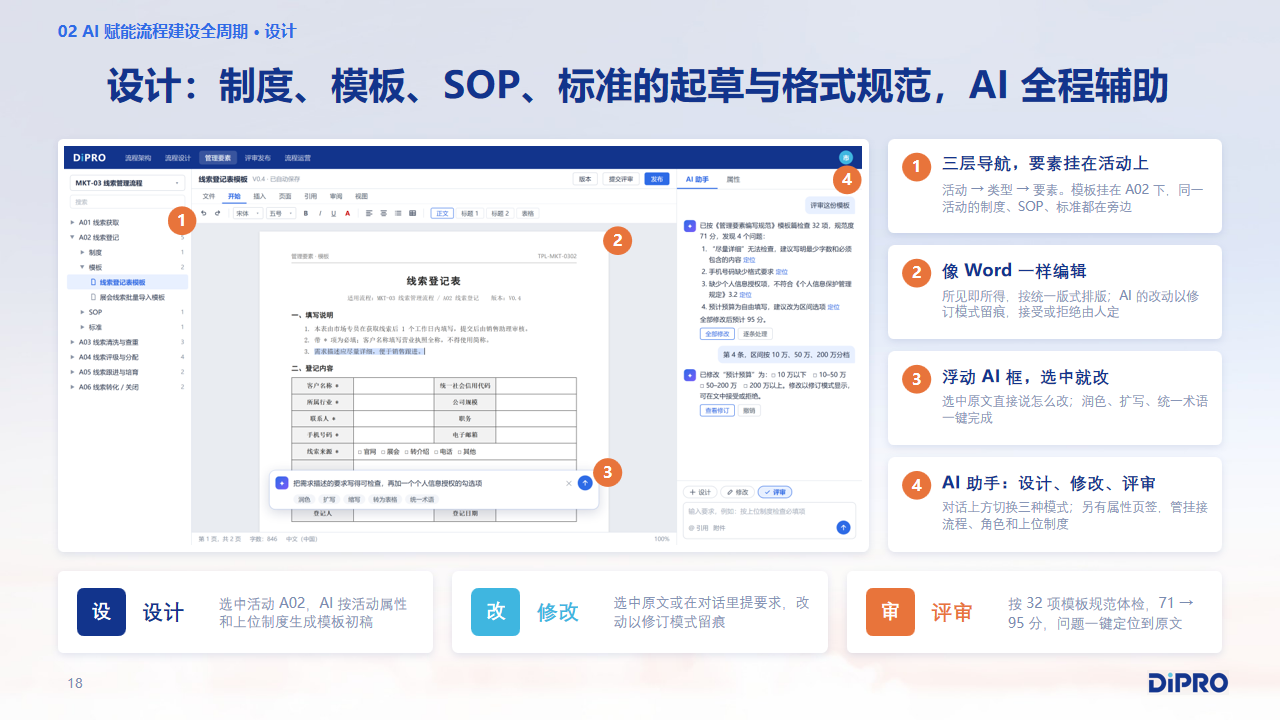Open the MKT-03 线索管理流程 dropdown
The height and width of the screenshot is (720, 1280).
click(127, 183)
